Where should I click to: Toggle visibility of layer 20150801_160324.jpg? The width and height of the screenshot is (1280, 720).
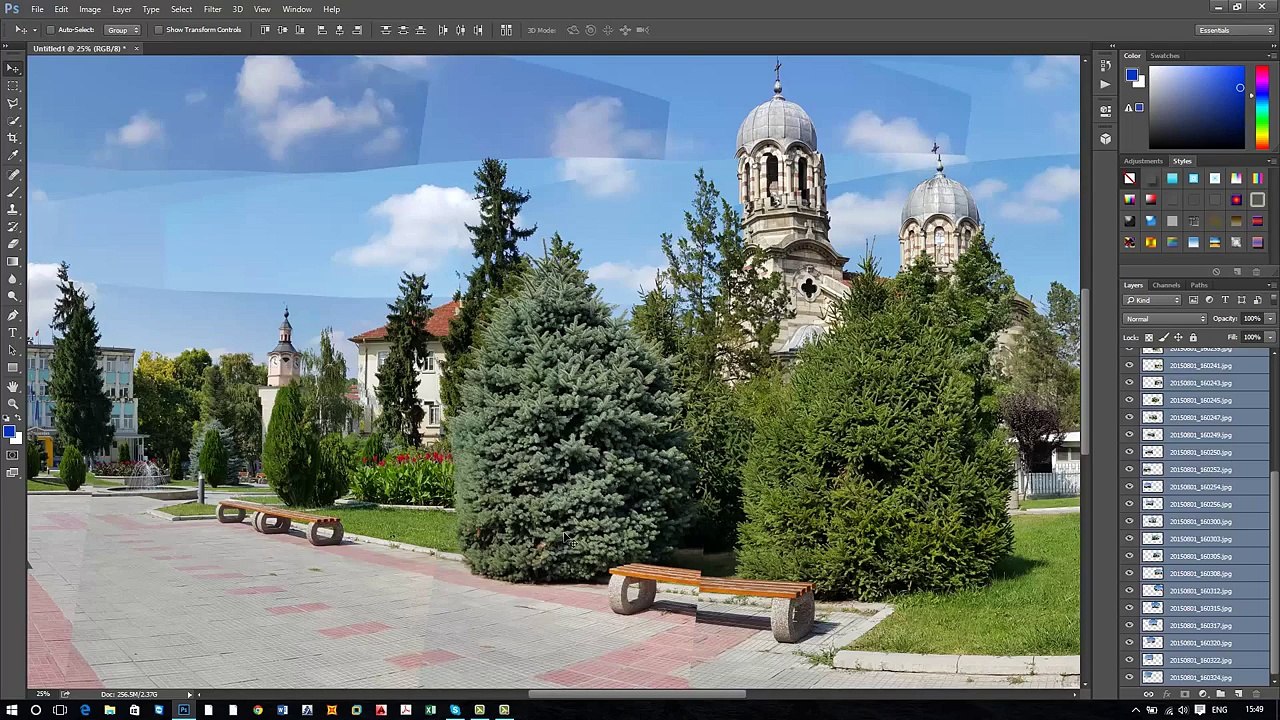pyautogui.click(x=1129, y=678)
